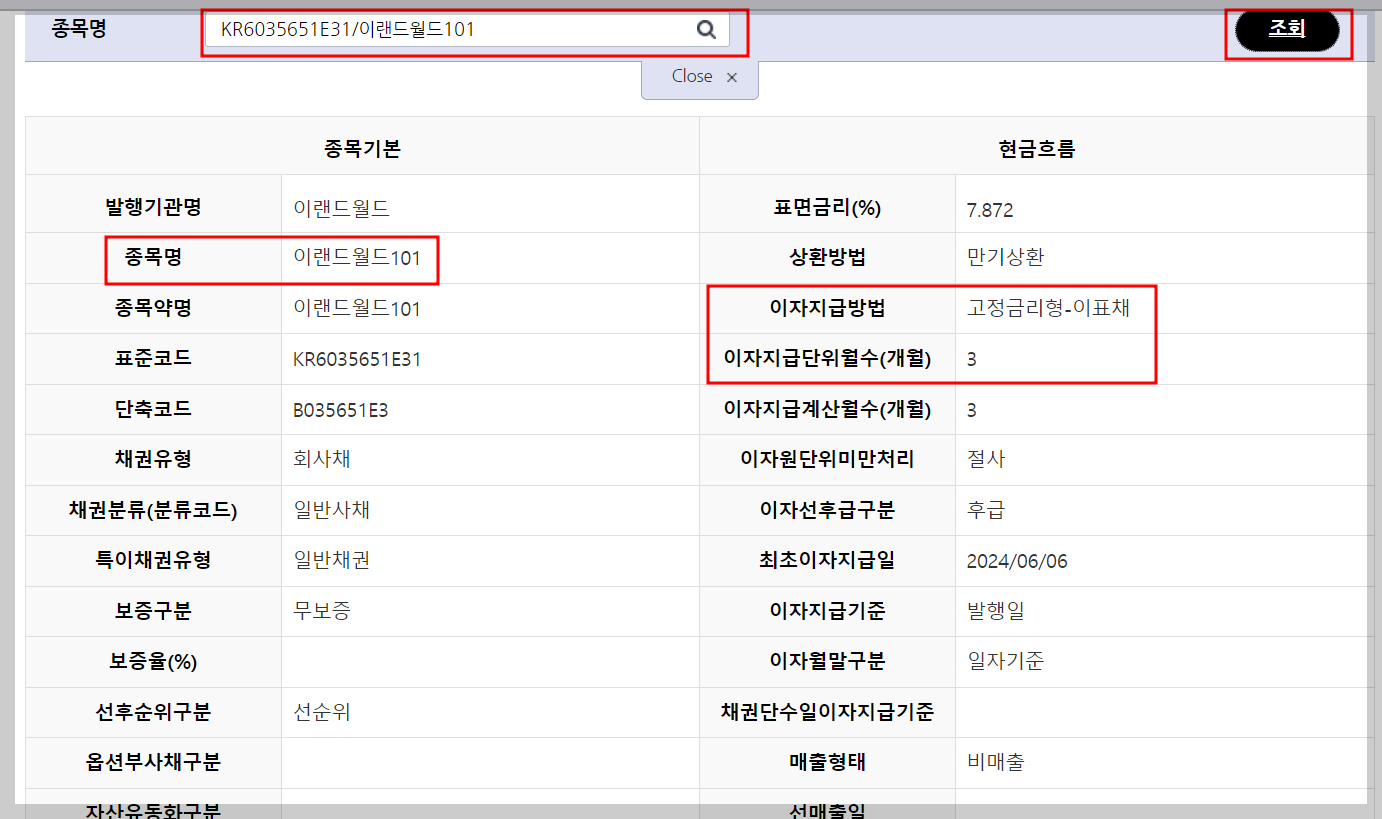Click the 이자선후급구분 value 후급
1382x819 pixels.
[x=986, y=510]
